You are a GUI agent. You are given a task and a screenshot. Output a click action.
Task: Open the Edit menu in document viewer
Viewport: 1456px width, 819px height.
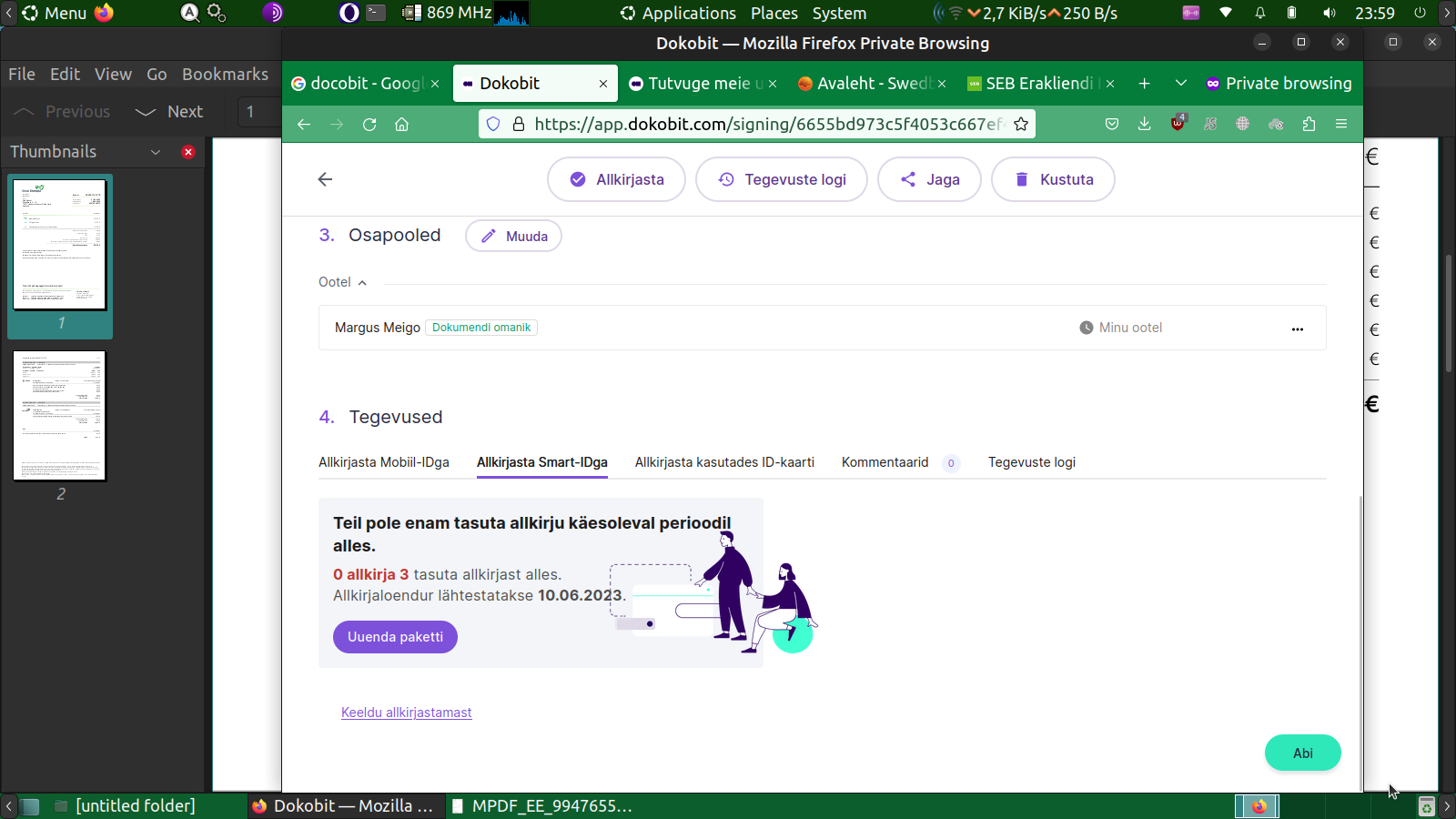pos(66,74)
